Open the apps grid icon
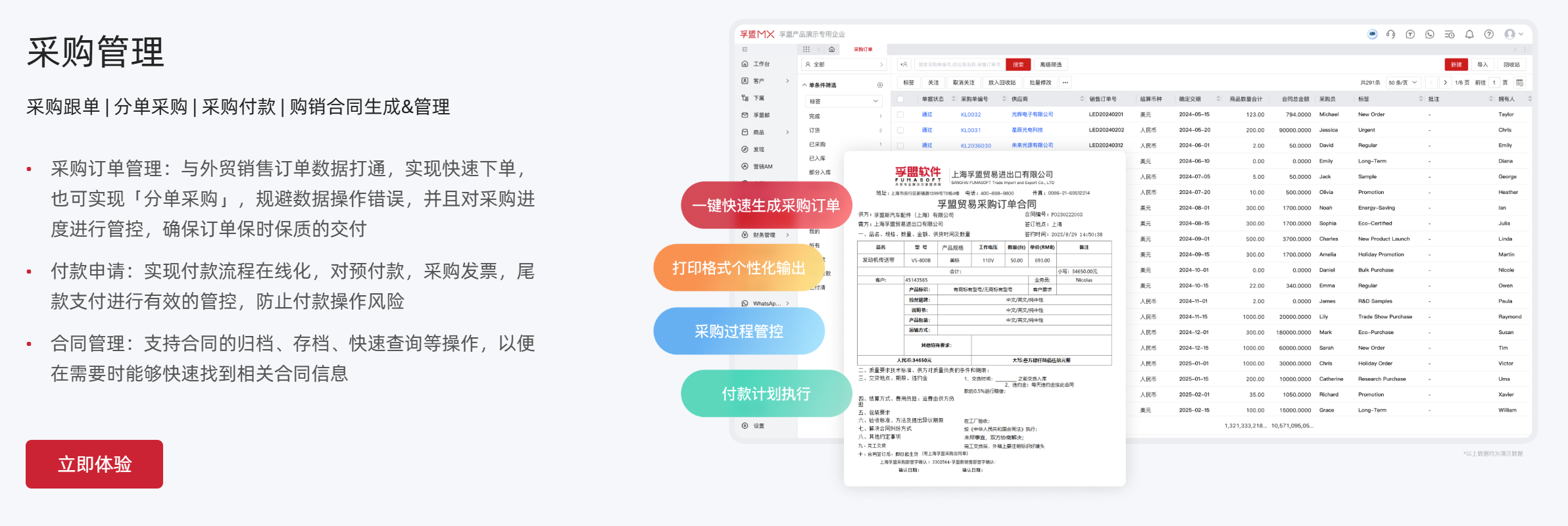 (806, 49)
